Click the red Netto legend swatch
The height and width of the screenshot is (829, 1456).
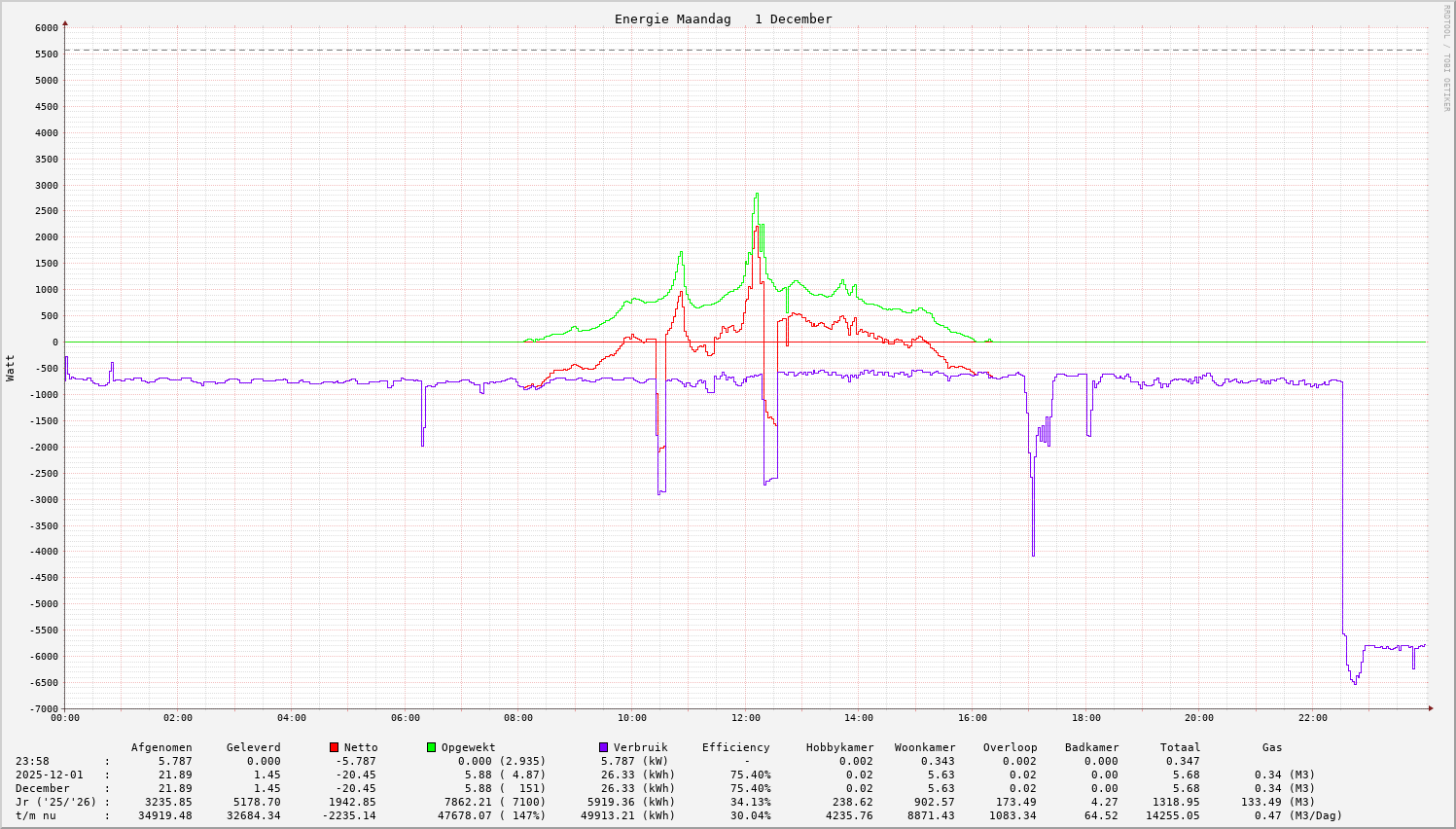point(335,747)
